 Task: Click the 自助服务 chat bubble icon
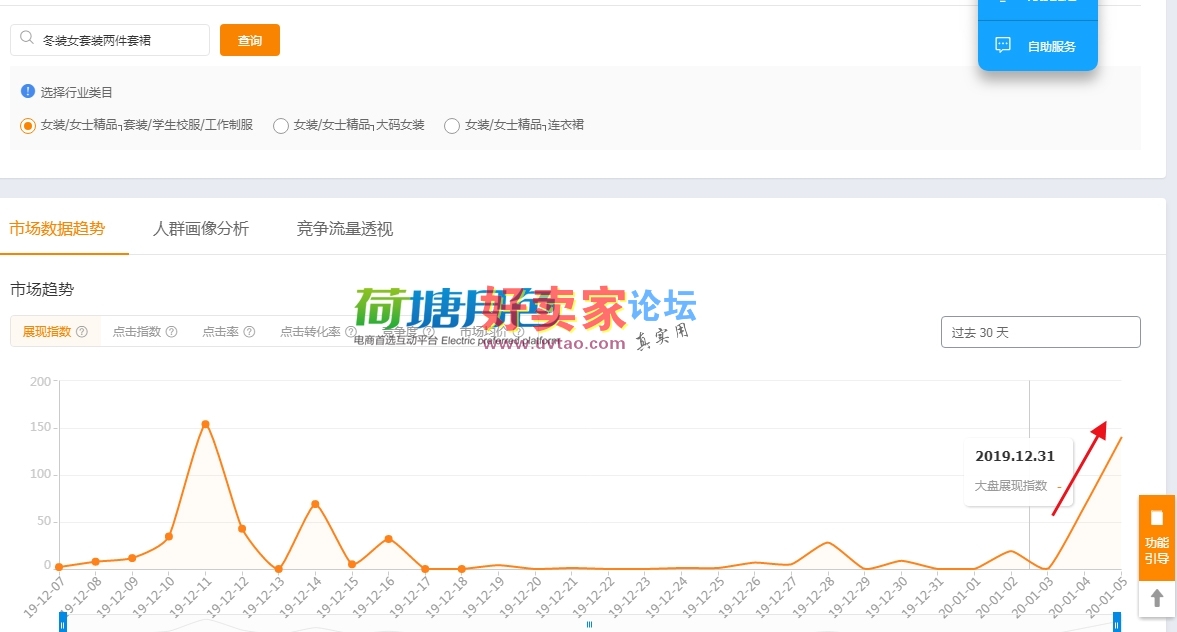[1003, 45]
